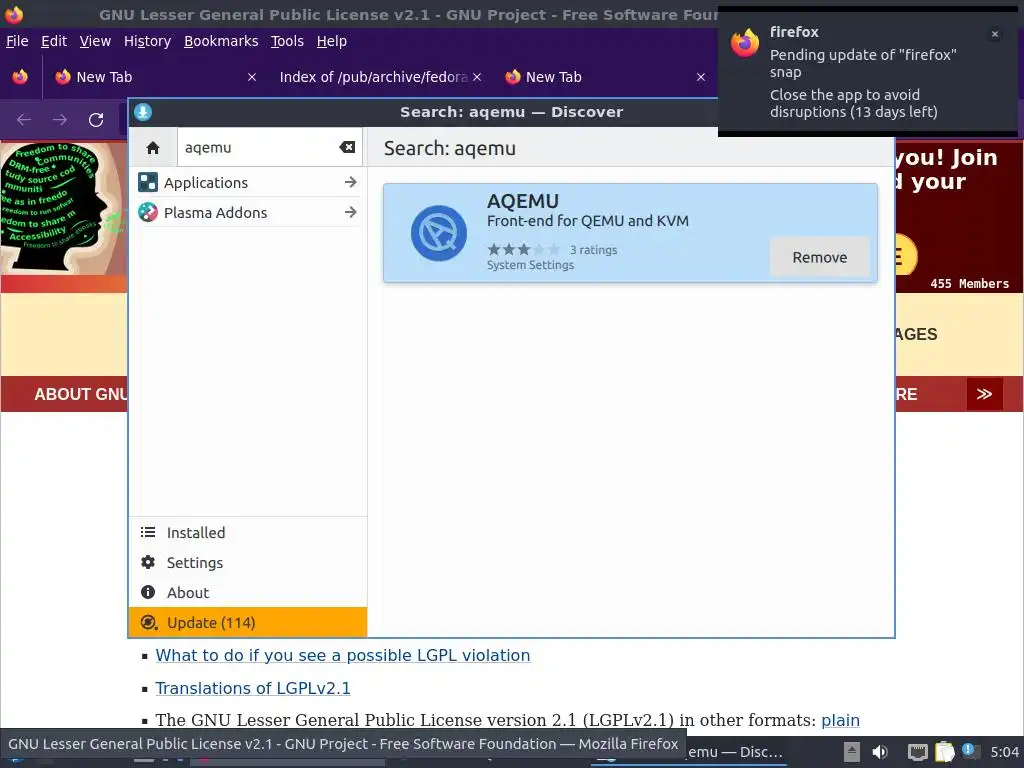Click the Plasma Addons category icon
The image size is (1024, 768).
(148, 212)
